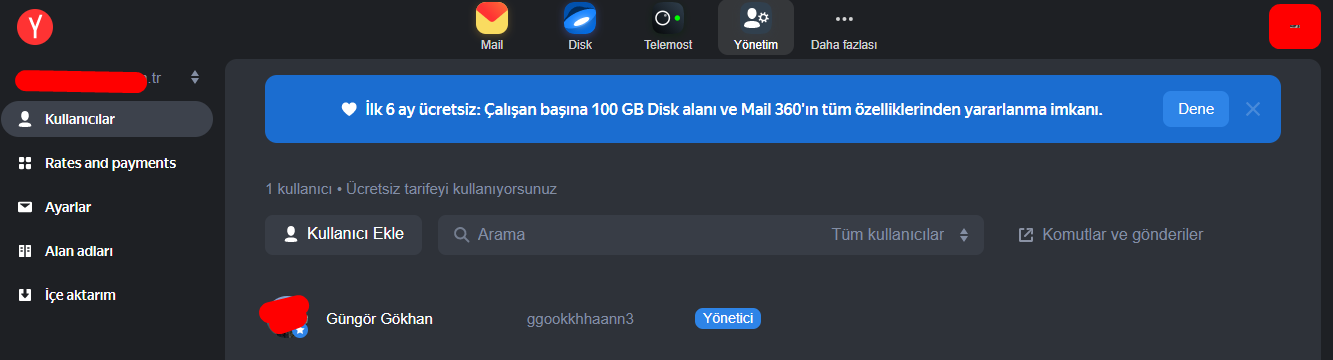
Task: Expand the organization domain selector arrows
Action: pos(195,77)
